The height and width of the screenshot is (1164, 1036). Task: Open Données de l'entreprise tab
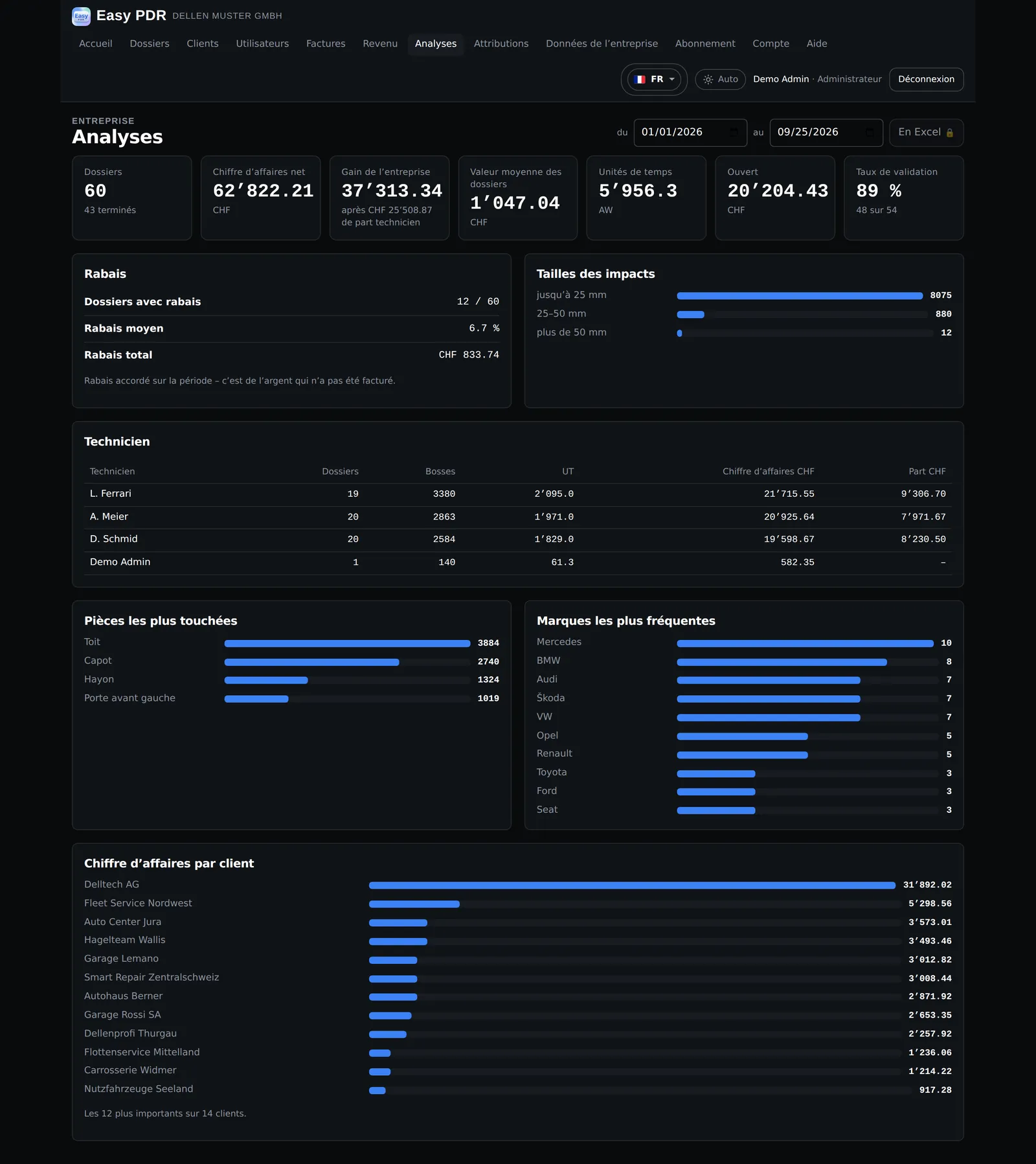coord(602,43)
